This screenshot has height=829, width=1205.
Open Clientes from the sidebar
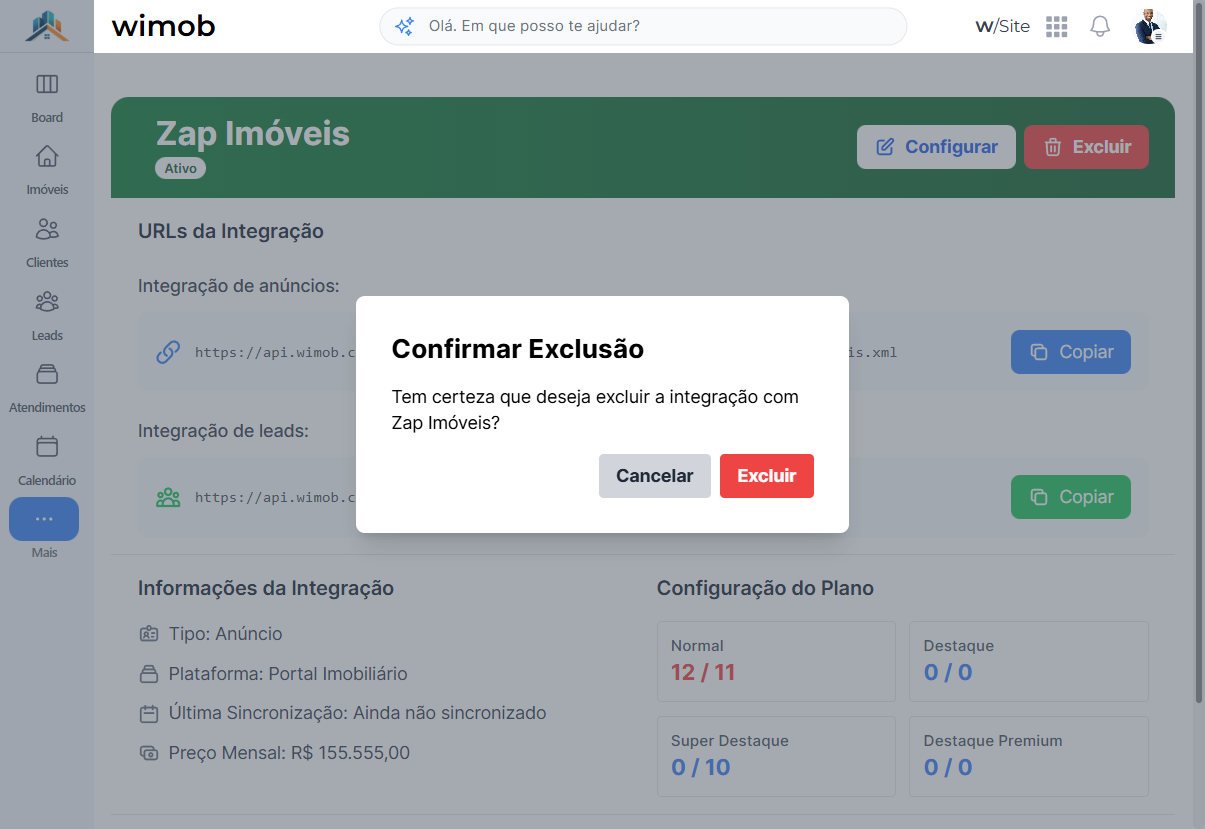(x=47, y=243)
